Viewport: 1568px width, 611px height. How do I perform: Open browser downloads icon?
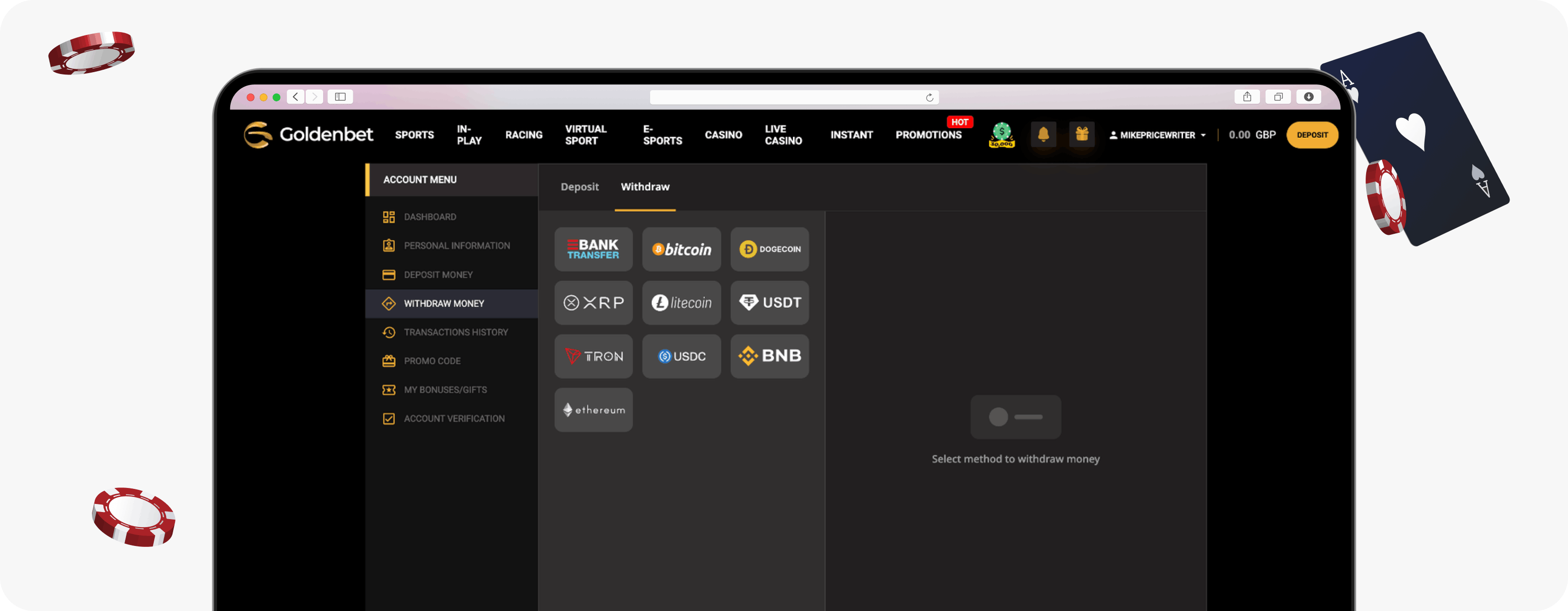coord(1309,97)
